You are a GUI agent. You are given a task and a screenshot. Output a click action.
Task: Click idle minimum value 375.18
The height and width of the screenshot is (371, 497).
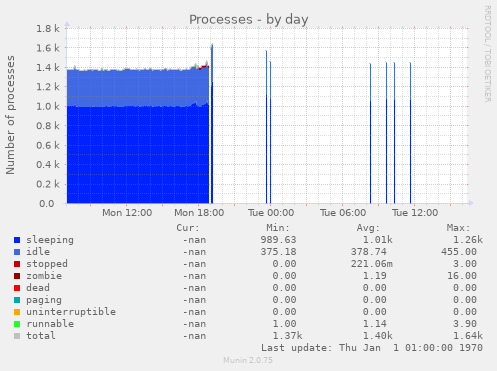[x=278, y=252]
